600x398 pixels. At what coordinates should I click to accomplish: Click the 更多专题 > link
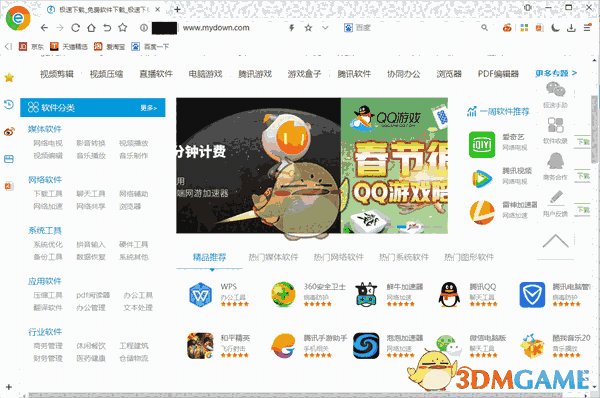point(556,73)
